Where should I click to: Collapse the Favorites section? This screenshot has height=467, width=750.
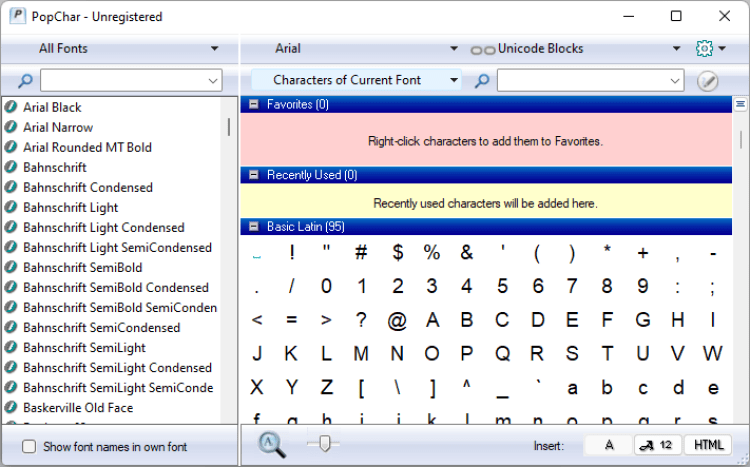point(254,104)
